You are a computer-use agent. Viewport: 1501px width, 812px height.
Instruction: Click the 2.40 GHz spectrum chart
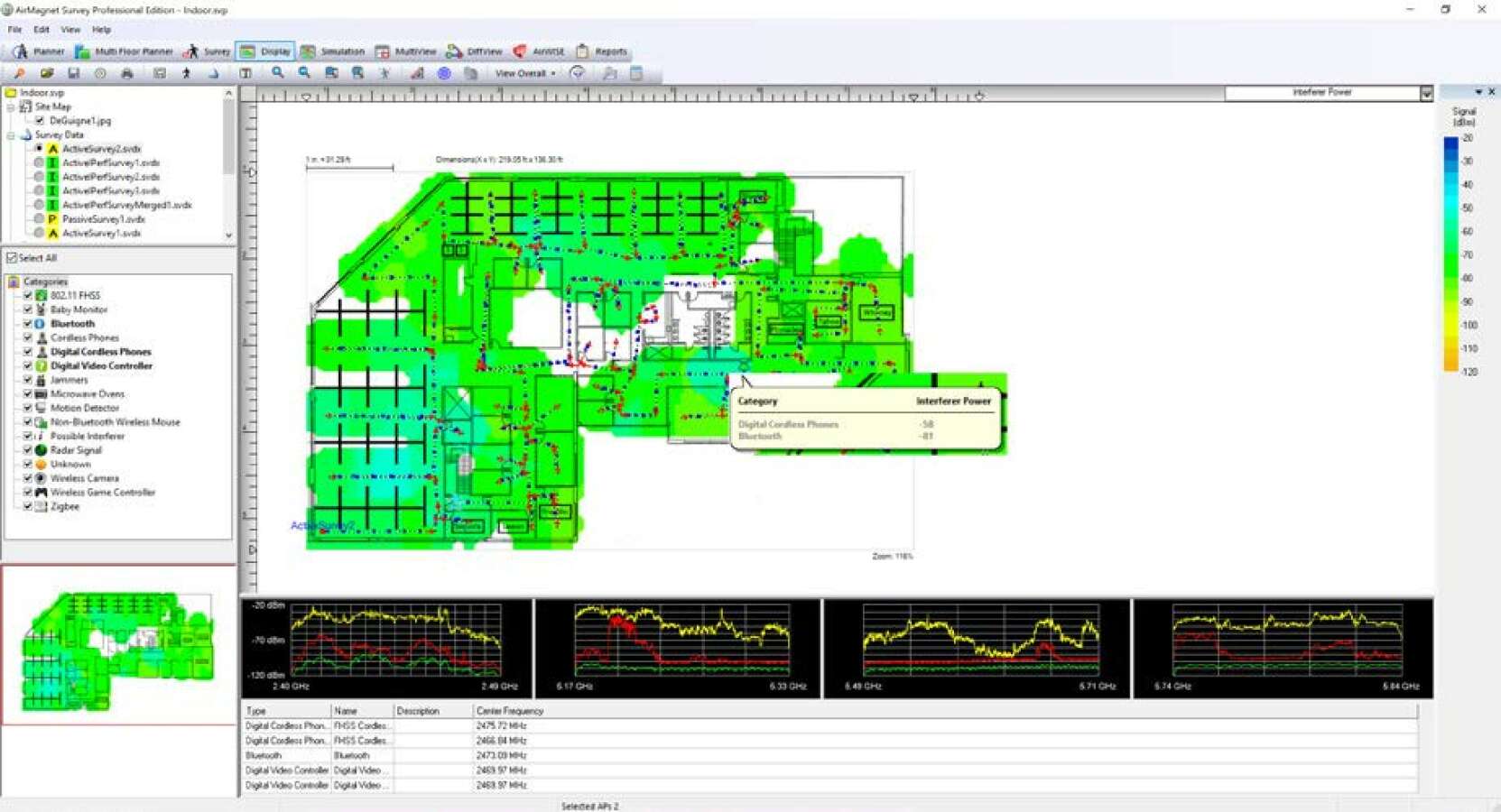point(387,647)
